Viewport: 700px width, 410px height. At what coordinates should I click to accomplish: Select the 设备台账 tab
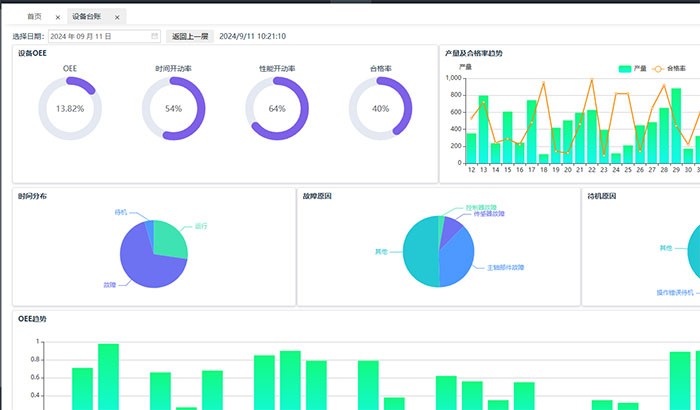click(x=87, y=17)
